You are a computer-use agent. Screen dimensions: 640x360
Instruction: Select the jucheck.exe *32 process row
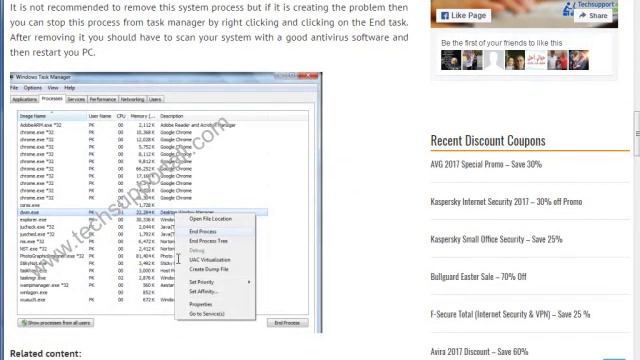click(x=97, y=227)
